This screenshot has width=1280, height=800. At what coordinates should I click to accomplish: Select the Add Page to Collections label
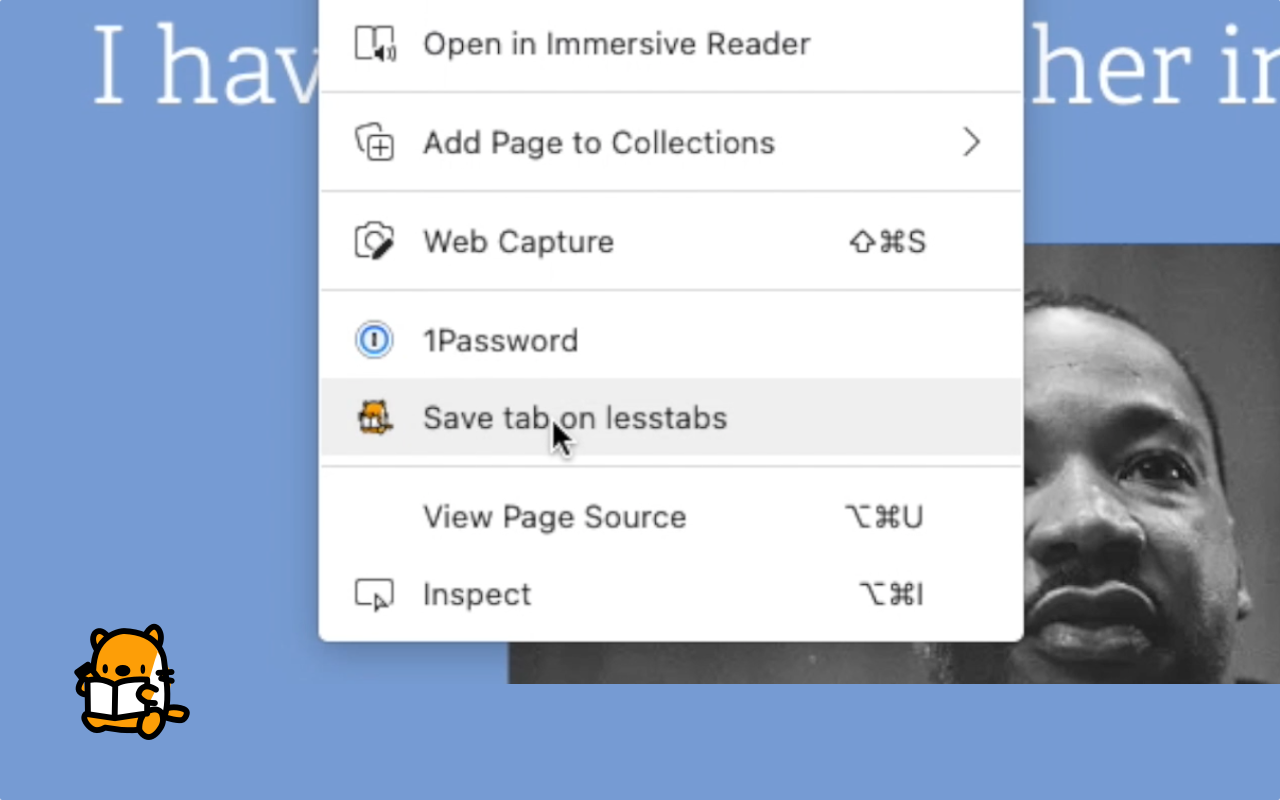tap(599, 143)
